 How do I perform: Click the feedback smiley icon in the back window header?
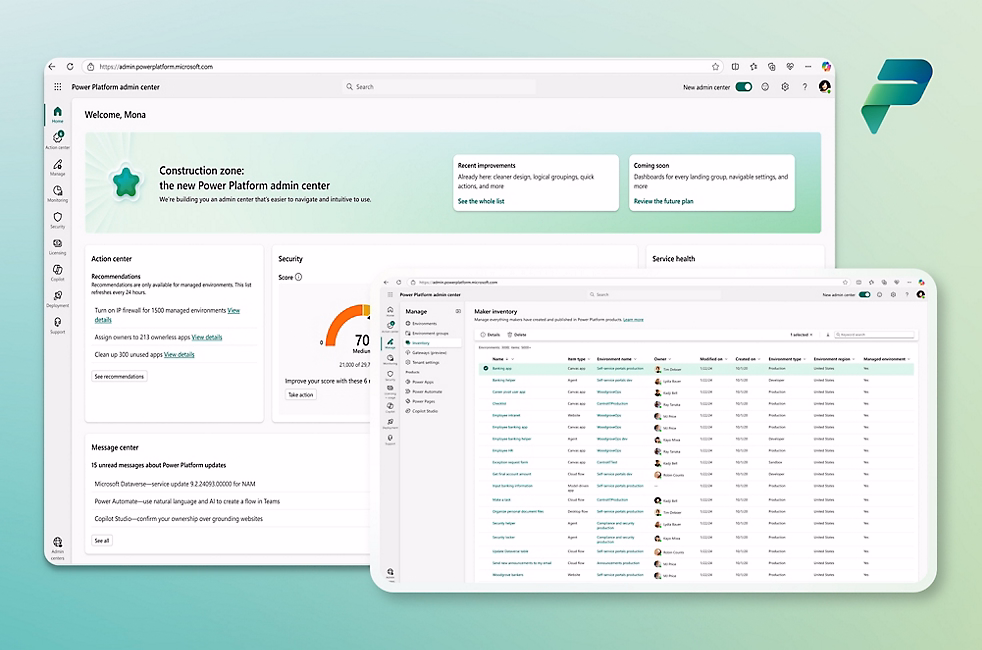(x=765, y=87)
